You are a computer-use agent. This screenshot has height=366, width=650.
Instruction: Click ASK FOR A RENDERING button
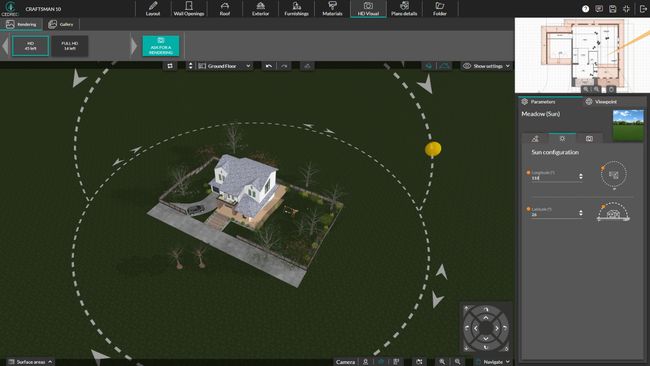click(161, 46)
